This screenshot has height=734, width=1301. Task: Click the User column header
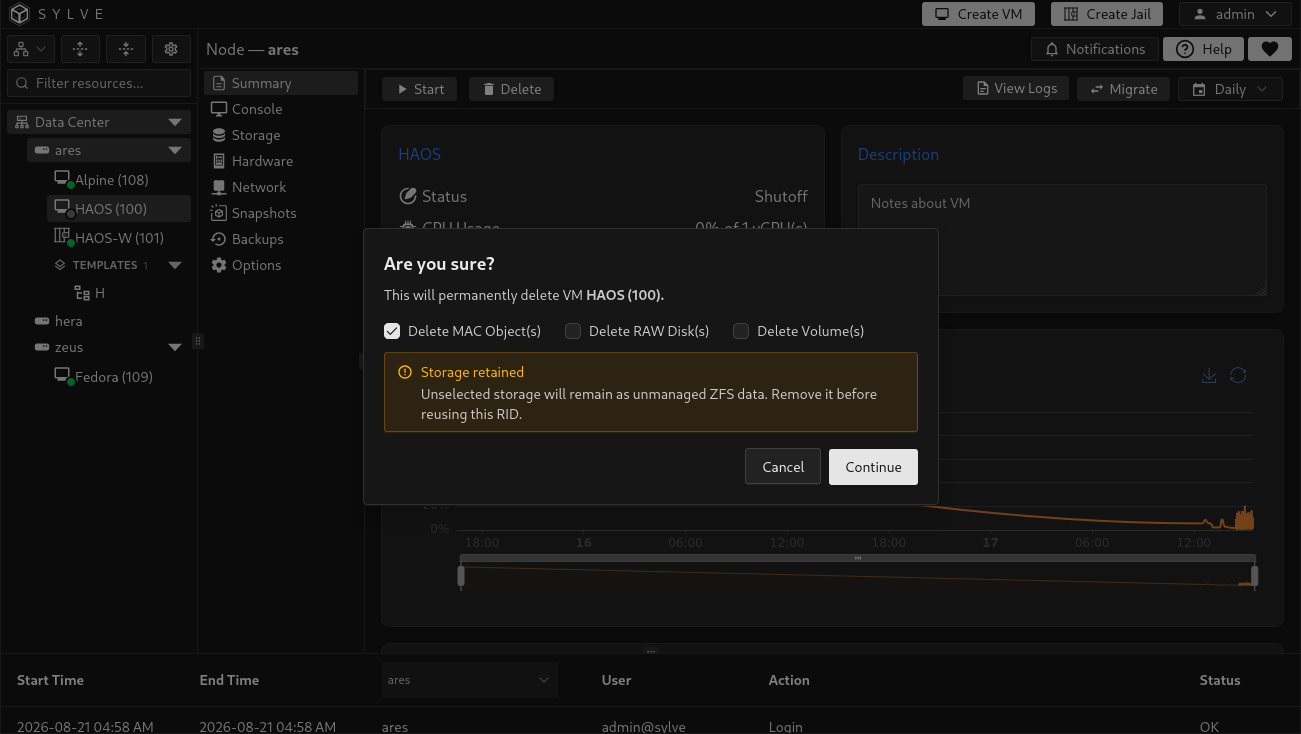tap(616, 680)
